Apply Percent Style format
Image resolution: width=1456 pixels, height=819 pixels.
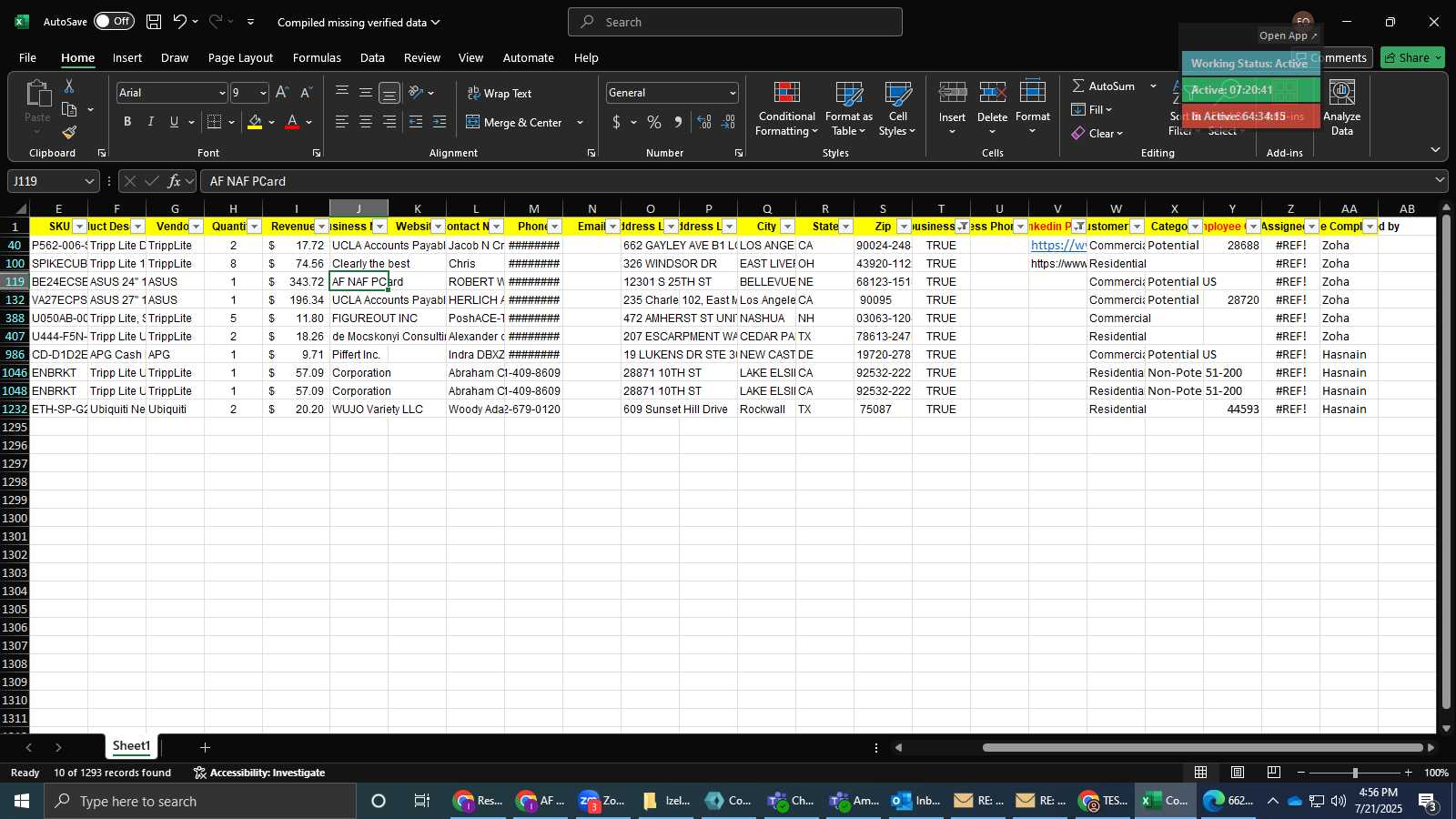(654, 122)
